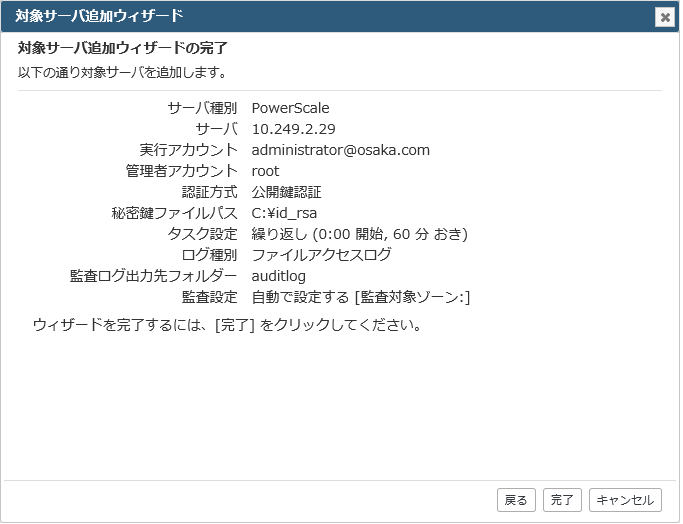
Task: Click the 実行アカウント label
Action: (x=189, y=150)
